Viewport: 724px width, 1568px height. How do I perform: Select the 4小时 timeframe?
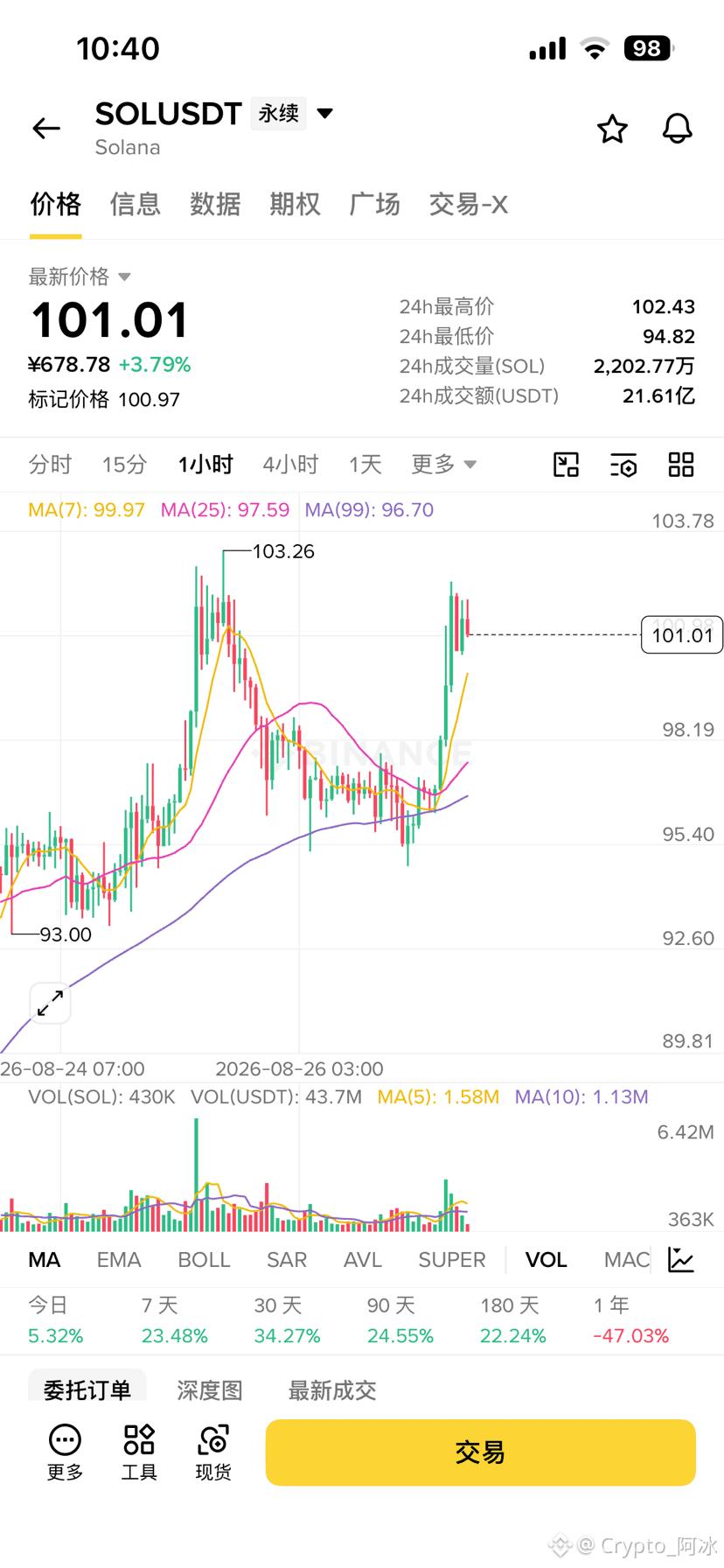click(290, 465)
